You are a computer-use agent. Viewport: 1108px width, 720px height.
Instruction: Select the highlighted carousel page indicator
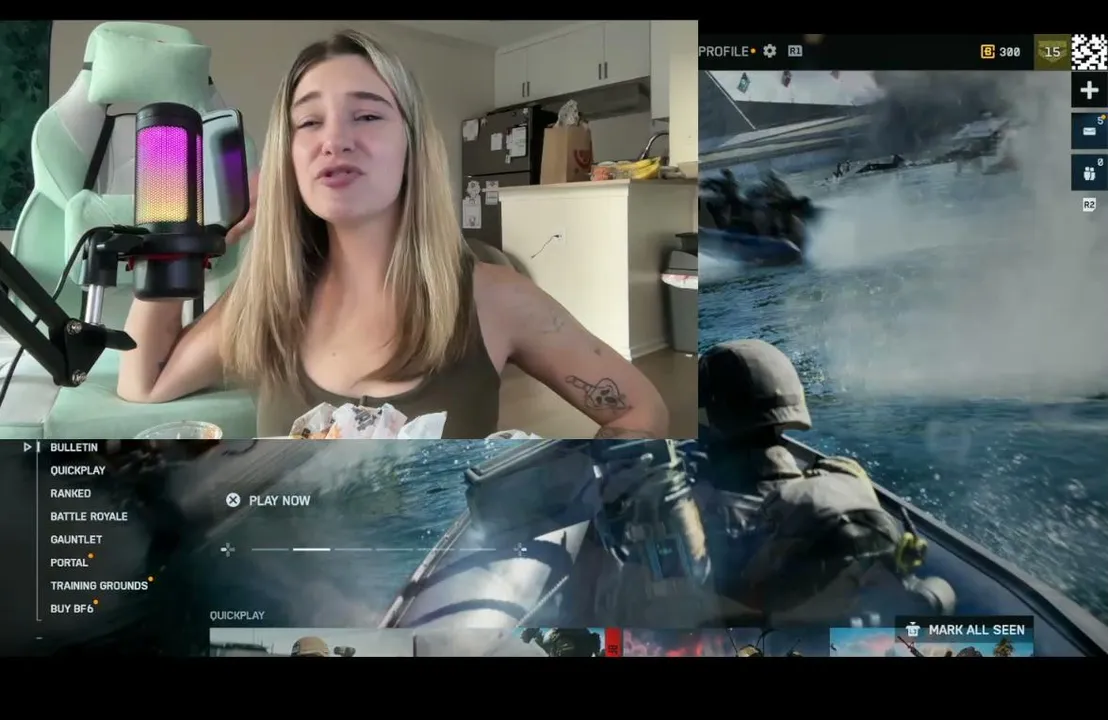coord(312,549)
